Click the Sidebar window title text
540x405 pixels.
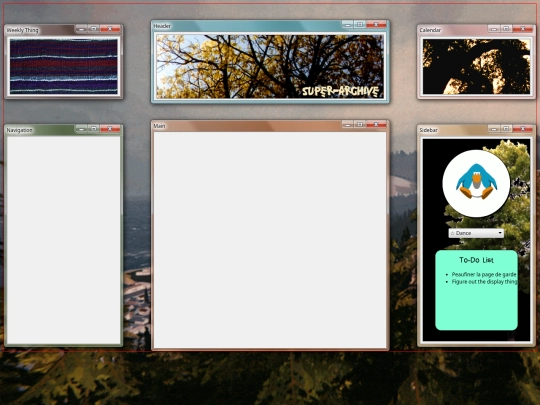tap(428, 130)
